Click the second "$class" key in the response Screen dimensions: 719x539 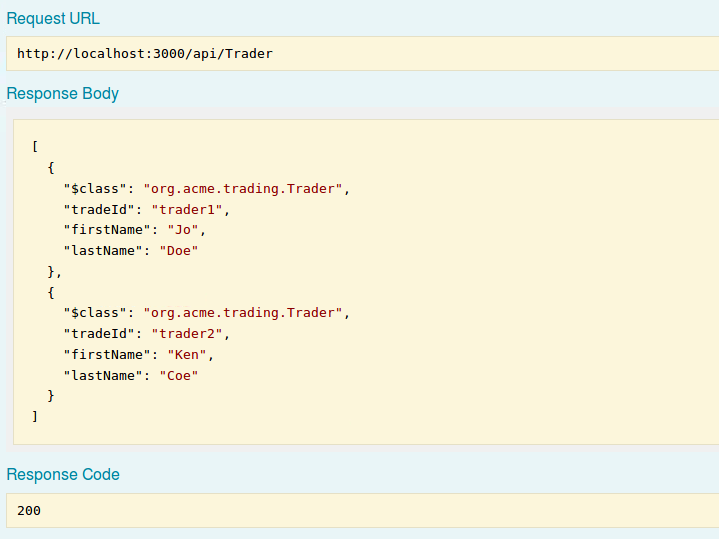[95, 312]
